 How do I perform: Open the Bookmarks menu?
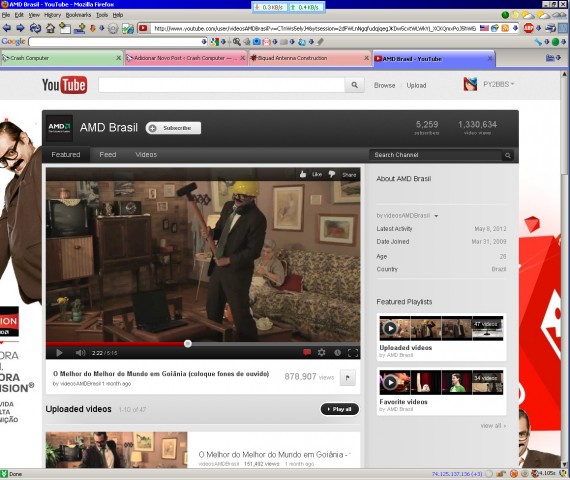(x=78, y=15)
